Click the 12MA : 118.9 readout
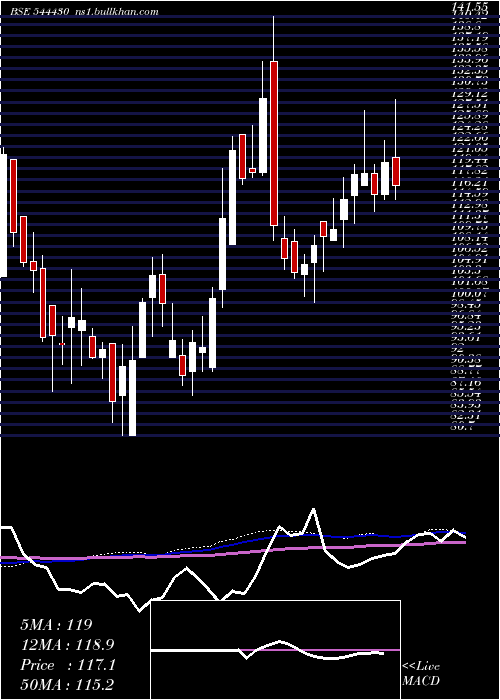Screen dimensions: 500x700 pyautogui.click(x=67, y=644)
